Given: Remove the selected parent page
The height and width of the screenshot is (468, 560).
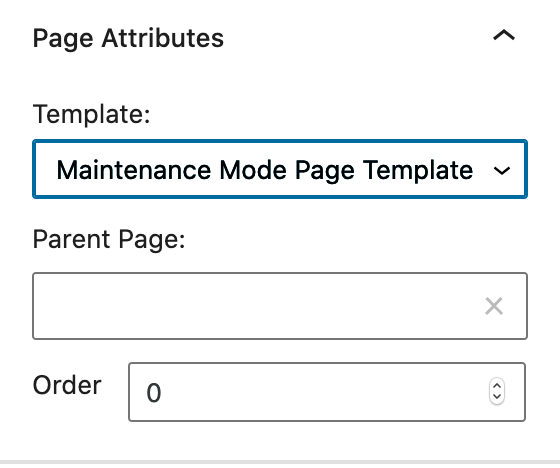Looking at the screenshot, I should point(494,306).
